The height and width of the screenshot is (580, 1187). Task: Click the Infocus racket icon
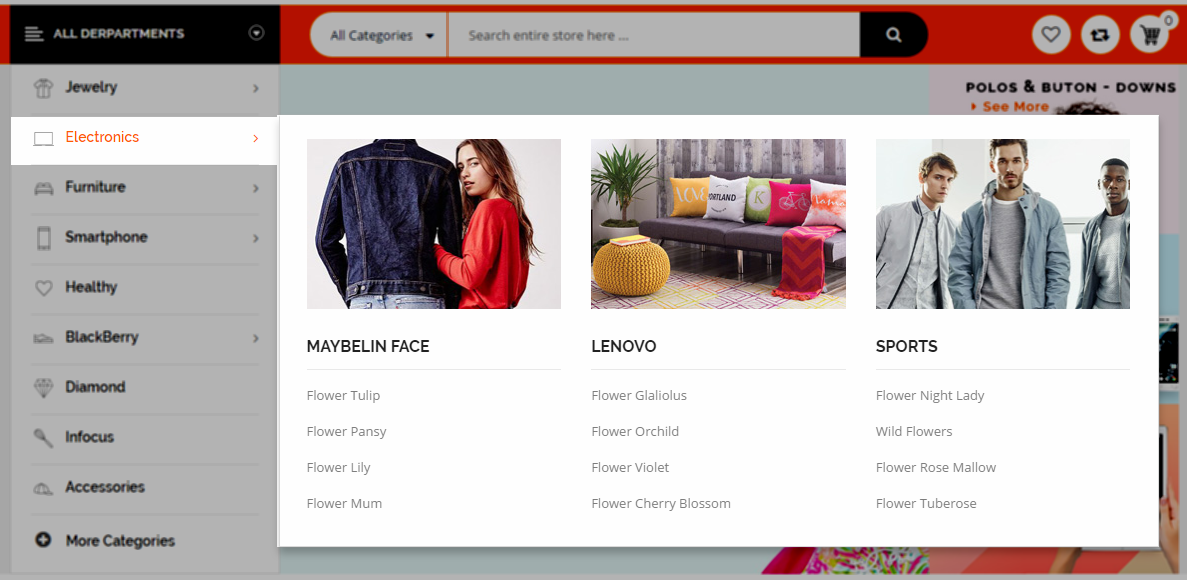pyautogui.click(x=43, y=438)
